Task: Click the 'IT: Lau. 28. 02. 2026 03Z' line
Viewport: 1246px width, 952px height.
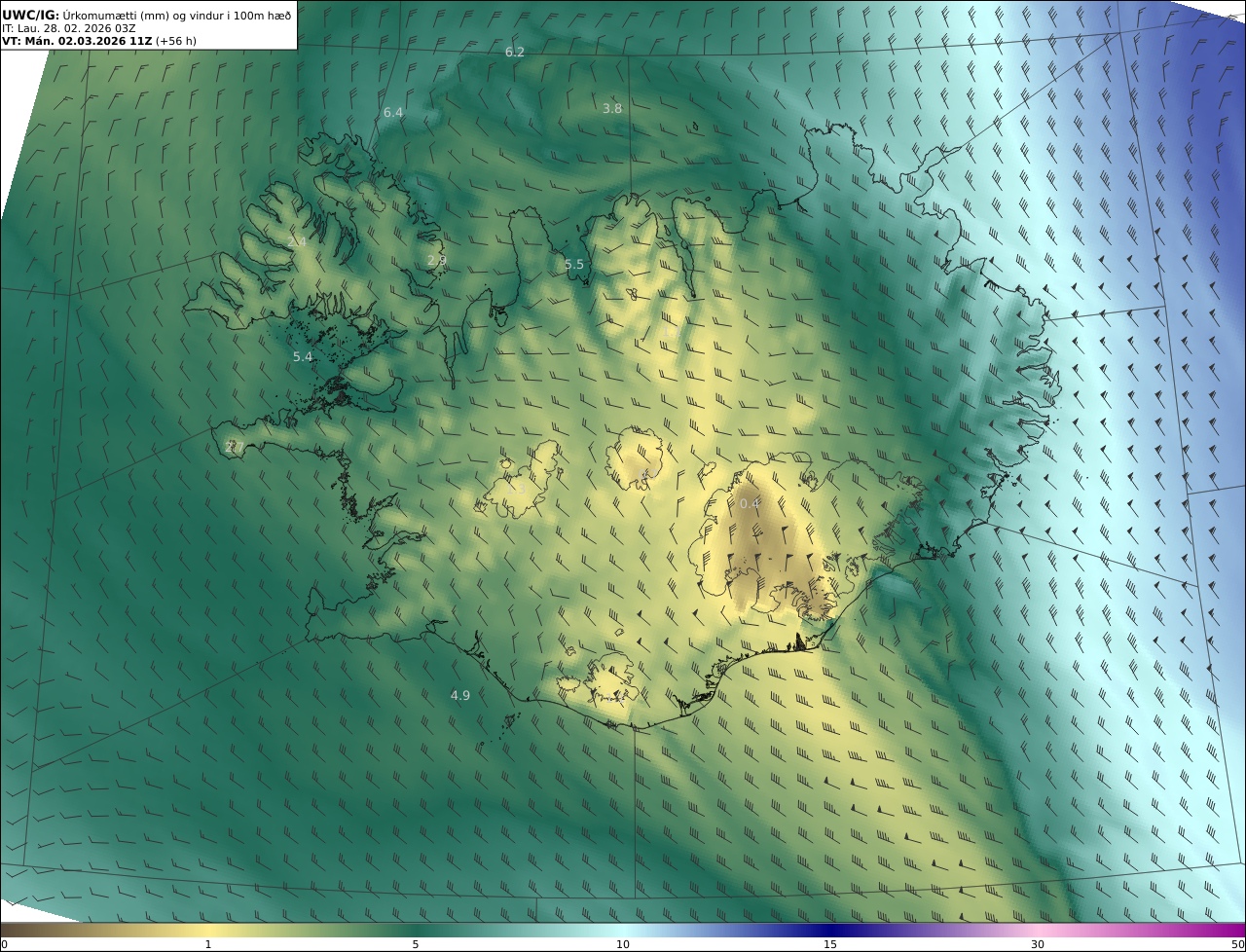Action: coord(68,28)
